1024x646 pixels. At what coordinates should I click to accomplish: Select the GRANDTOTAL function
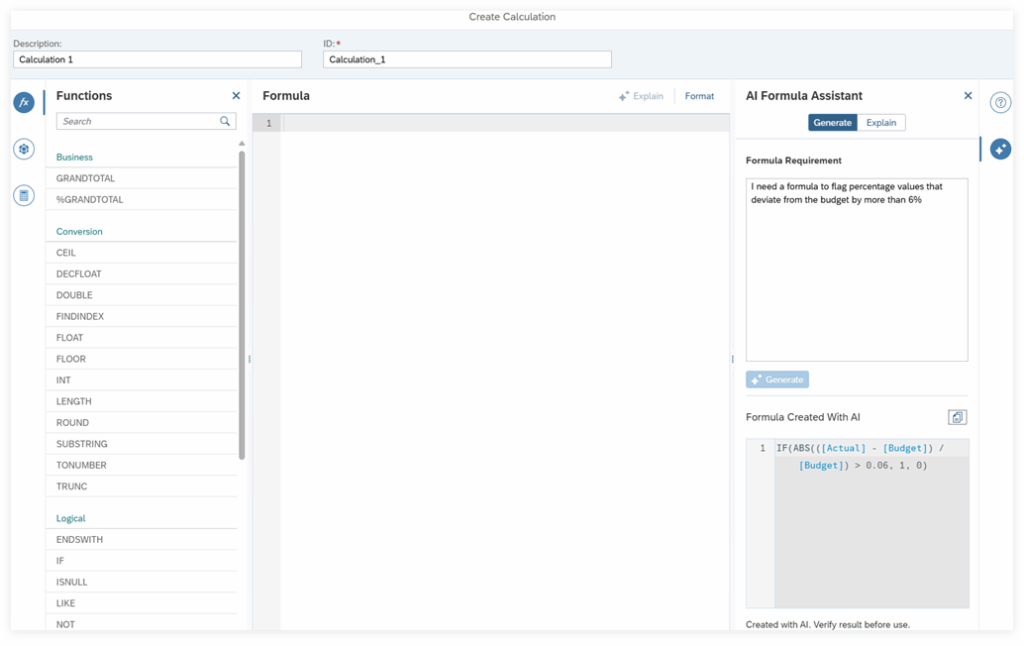pos(86,178)
